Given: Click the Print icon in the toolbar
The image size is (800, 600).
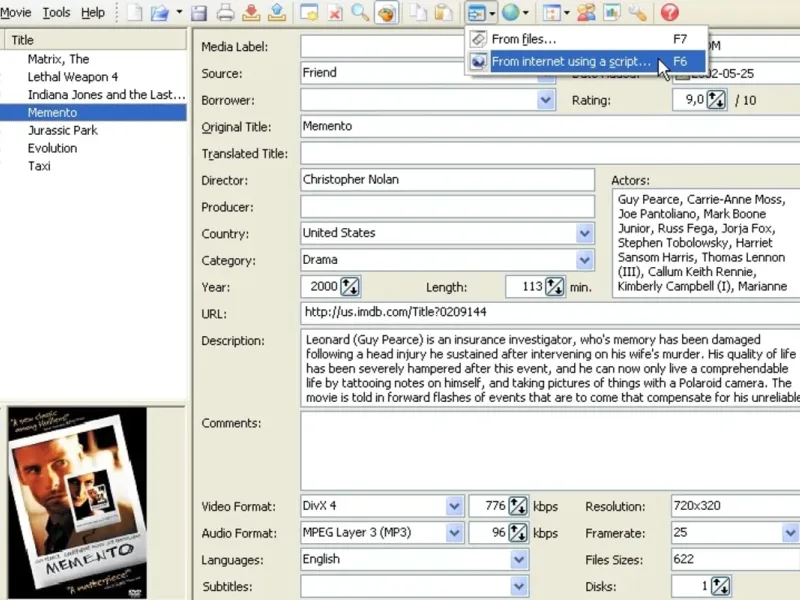Looking at the screenshot, I should click(225, 13).
